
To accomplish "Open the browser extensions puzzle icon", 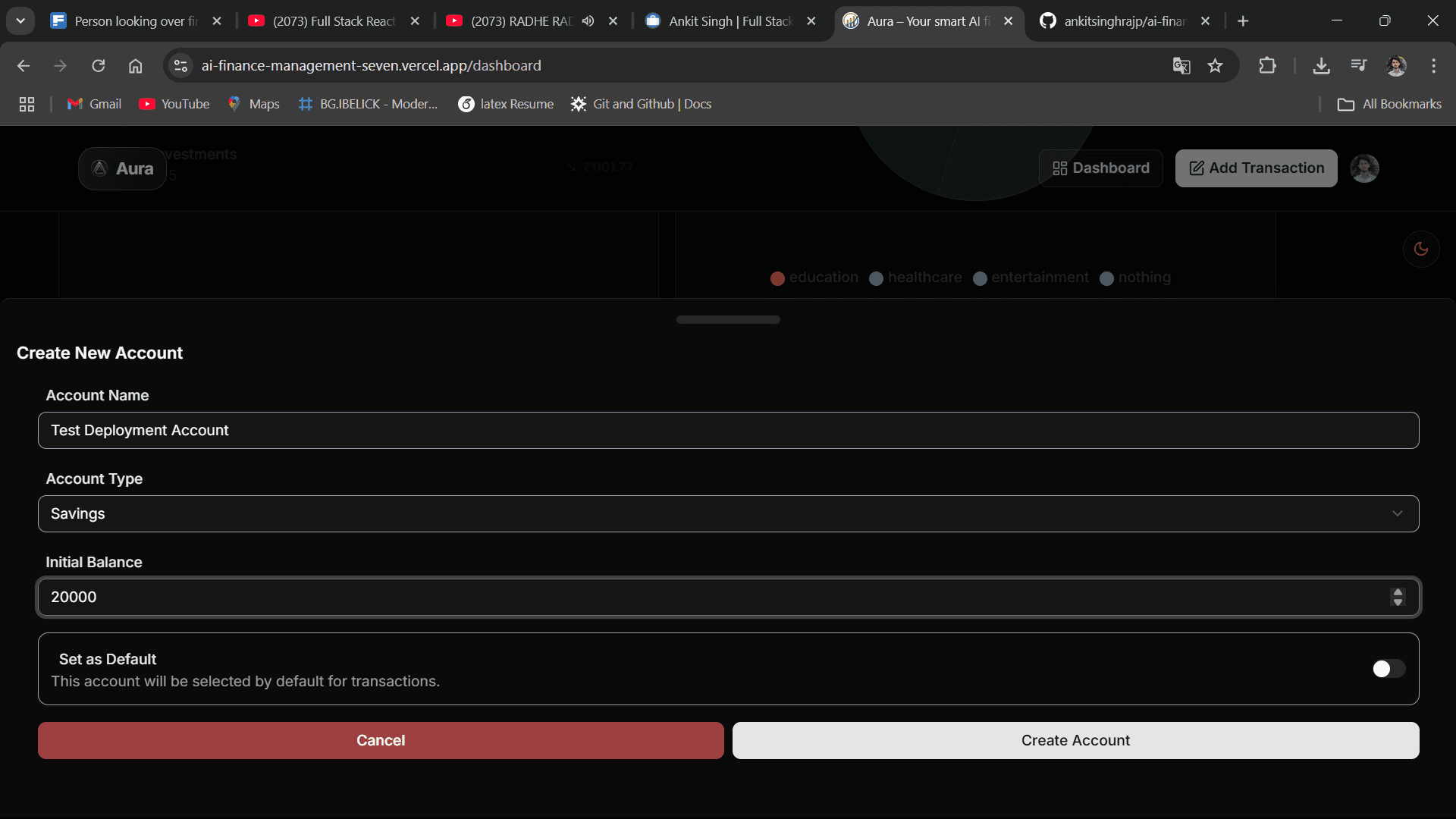I will point(1267,66).
